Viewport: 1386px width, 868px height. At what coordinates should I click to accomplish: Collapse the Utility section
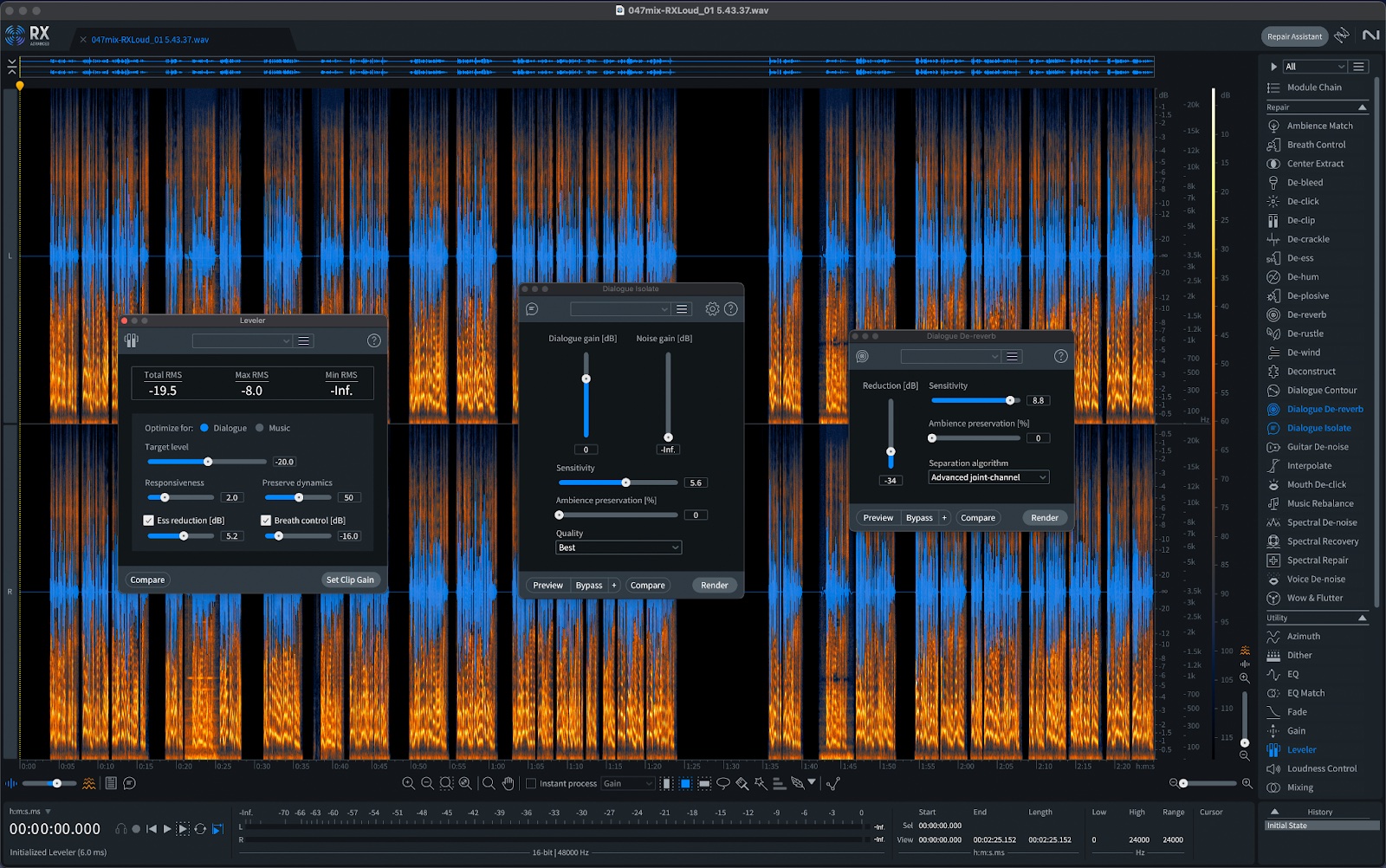pos(1362,618)
